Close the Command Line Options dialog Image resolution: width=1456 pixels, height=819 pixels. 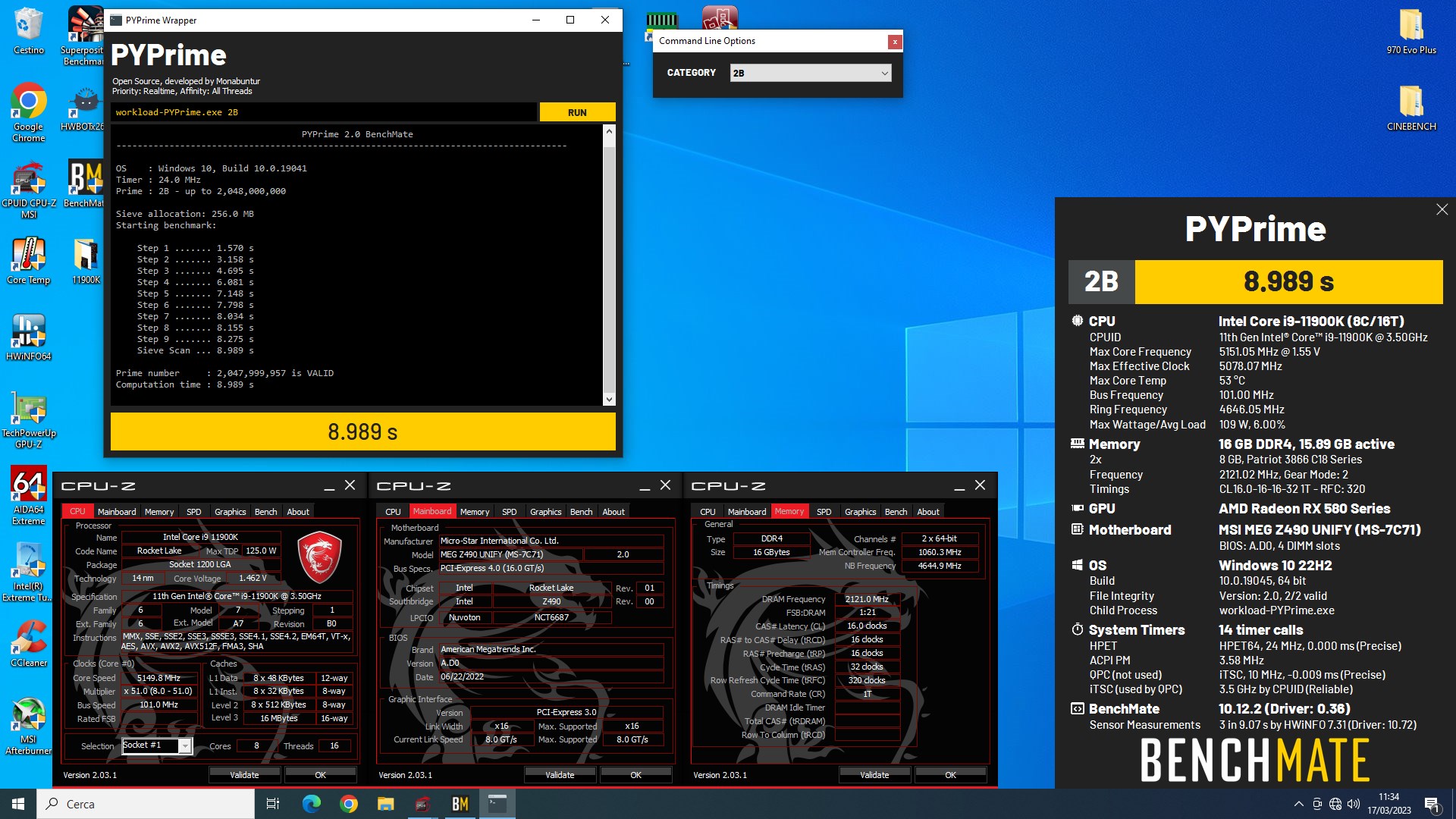(x=895, y=42)
